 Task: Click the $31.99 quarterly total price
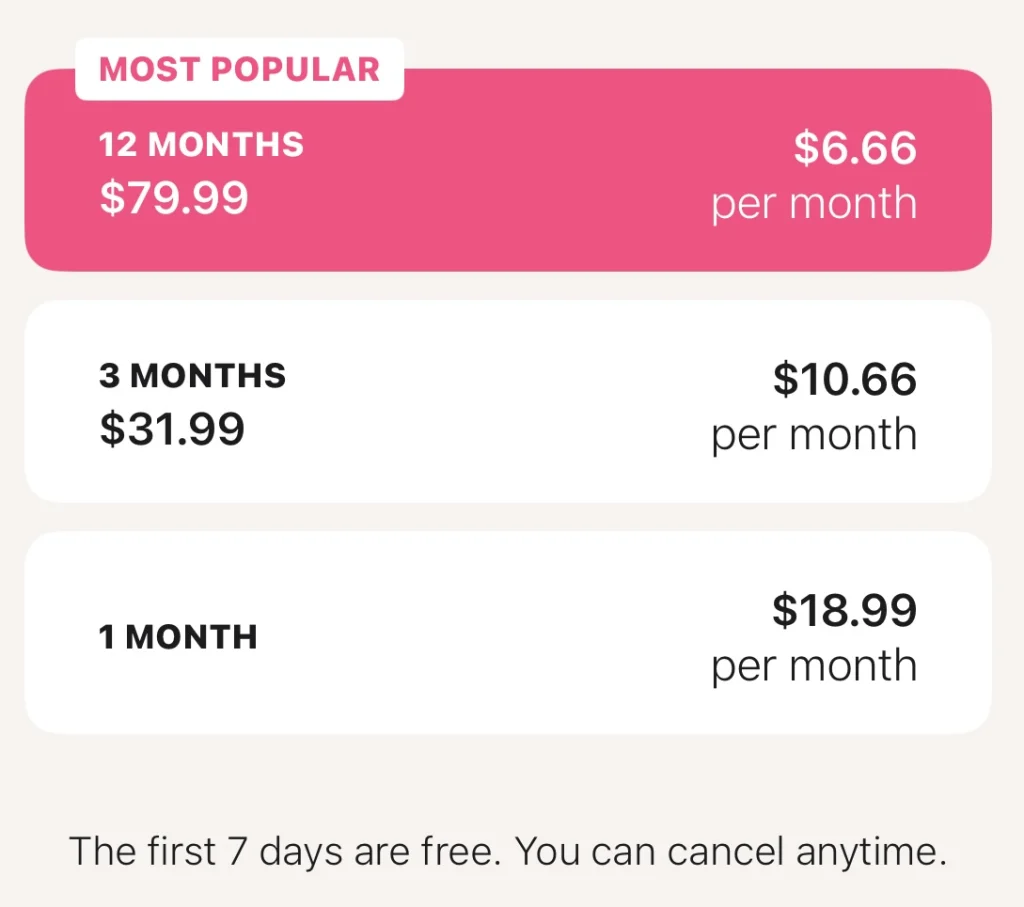point(172,429)
